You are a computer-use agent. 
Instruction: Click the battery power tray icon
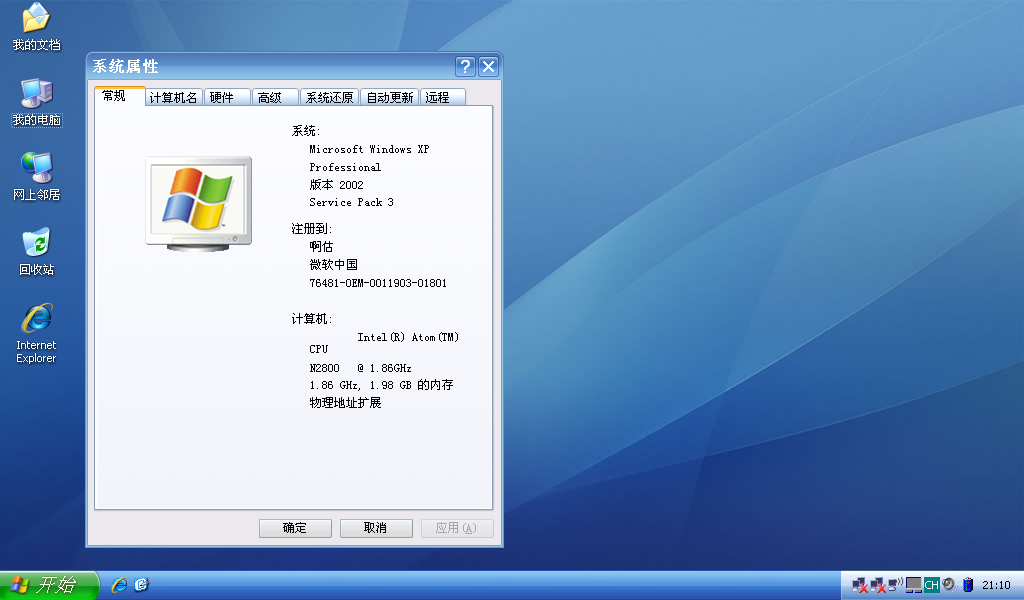pos(967,585)
